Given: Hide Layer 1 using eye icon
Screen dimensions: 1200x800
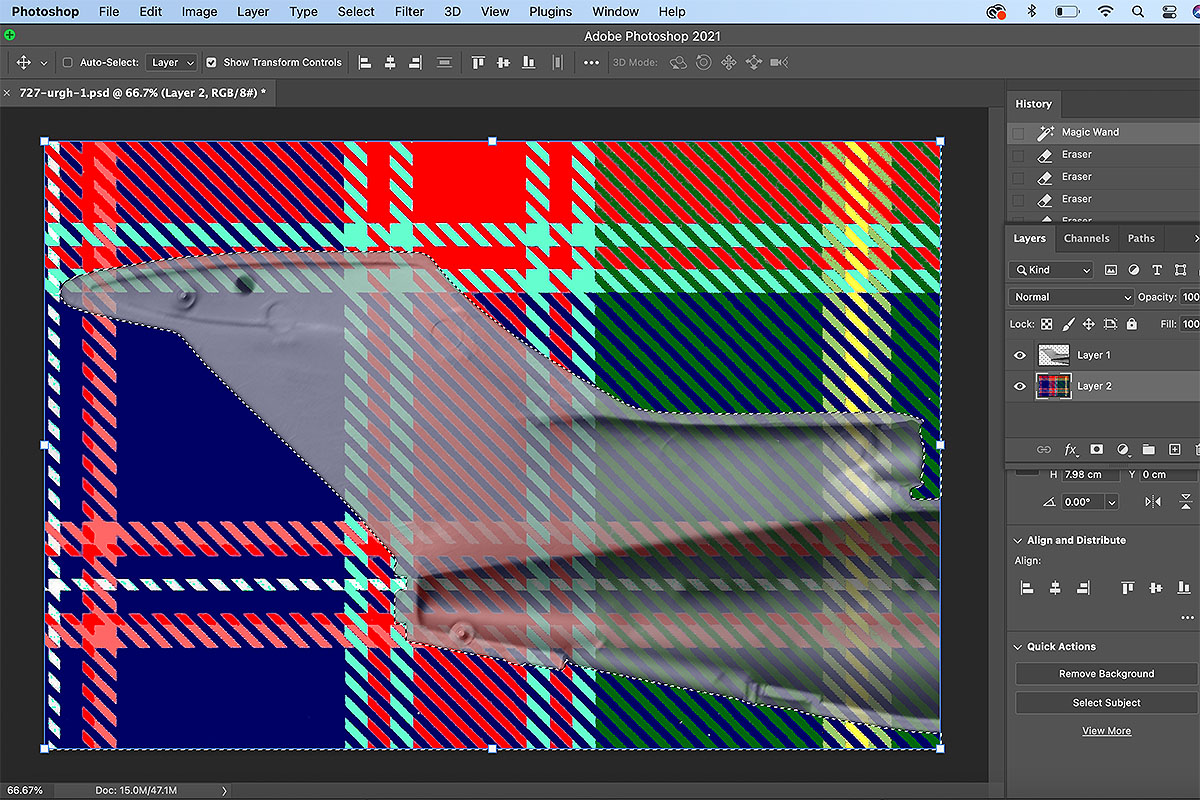Looking at the screenshot, I should point(1020,355).
